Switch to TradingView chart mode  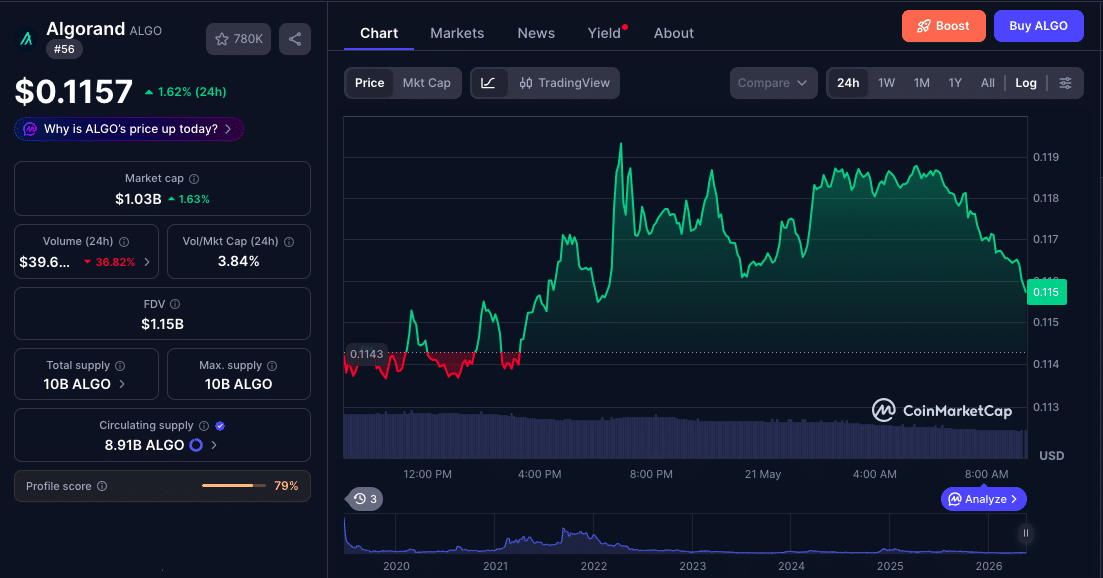coord(564,83)
